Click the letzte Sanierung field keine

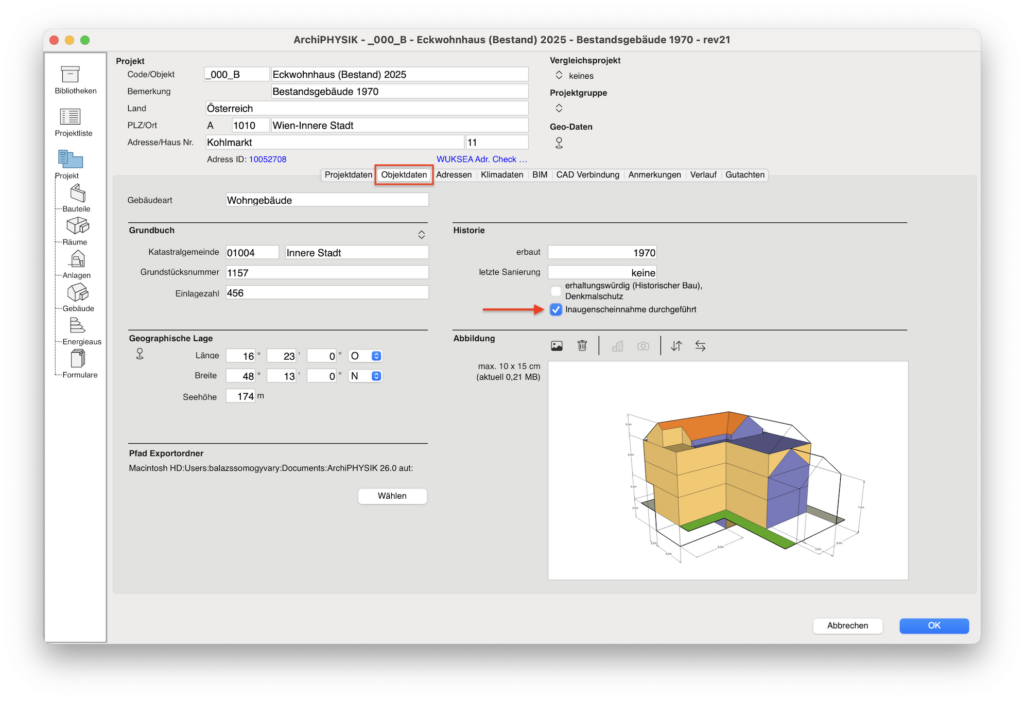click(x=602, y=273)
